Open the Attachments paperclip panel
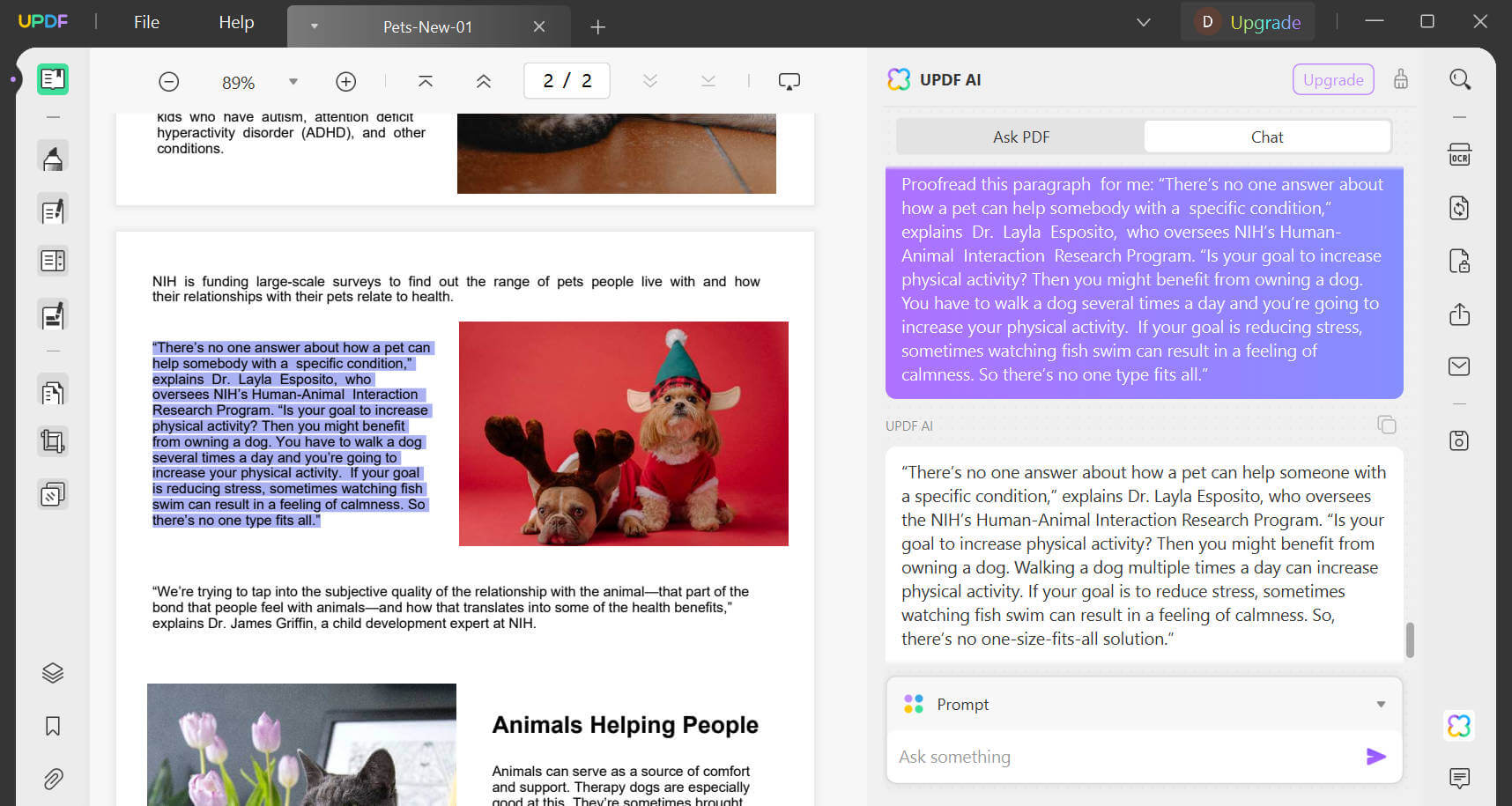 (53, 779)
